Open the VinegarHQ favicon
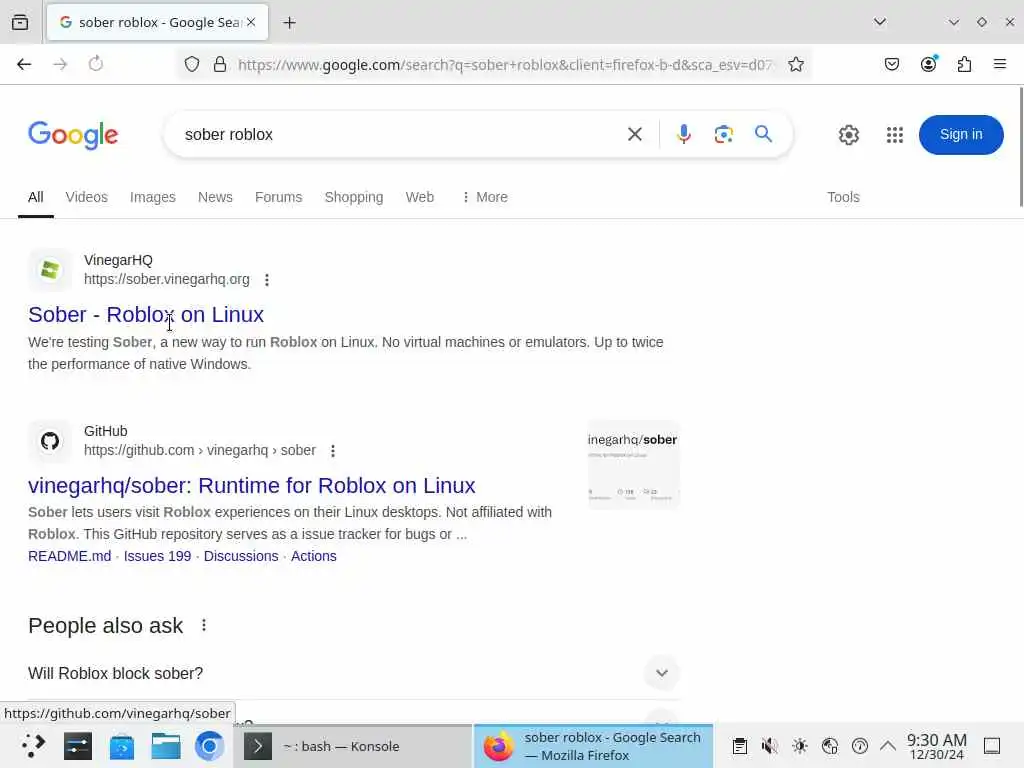 pyautogui.click(x=50, y=270)
